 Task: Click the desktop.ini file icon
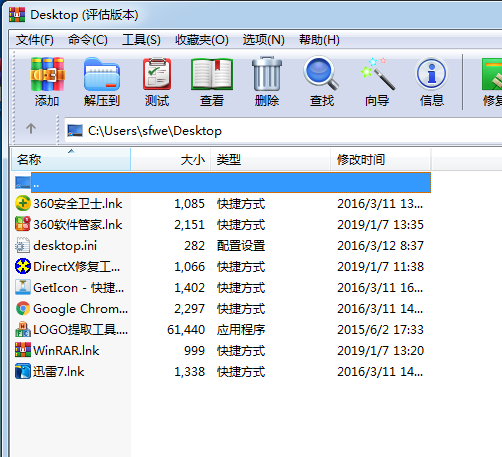[x=23, y=245]
